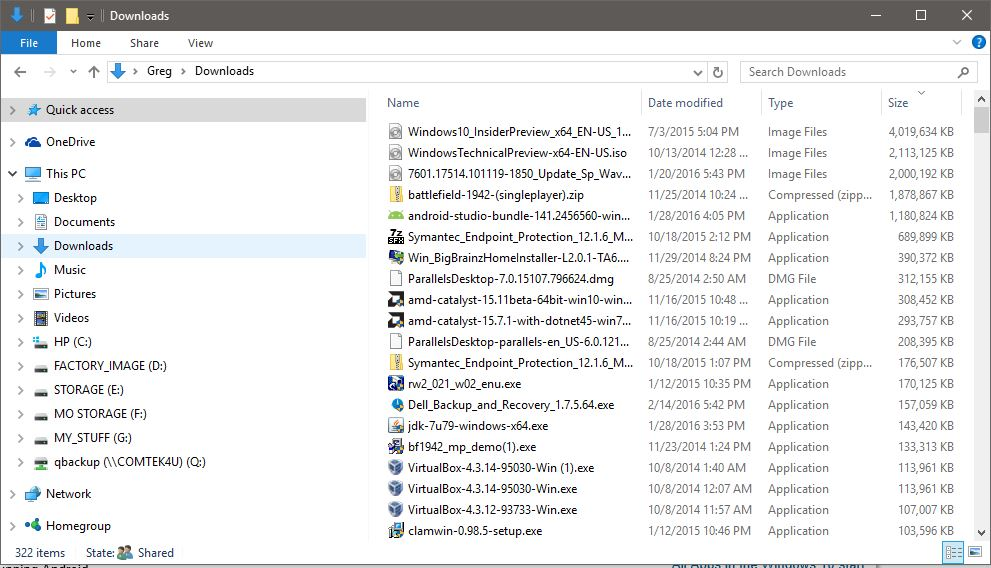Switch to the Share ribbon tab
Image resolution: width=991 pixels, height=568 pixels.
click(144, 43)
